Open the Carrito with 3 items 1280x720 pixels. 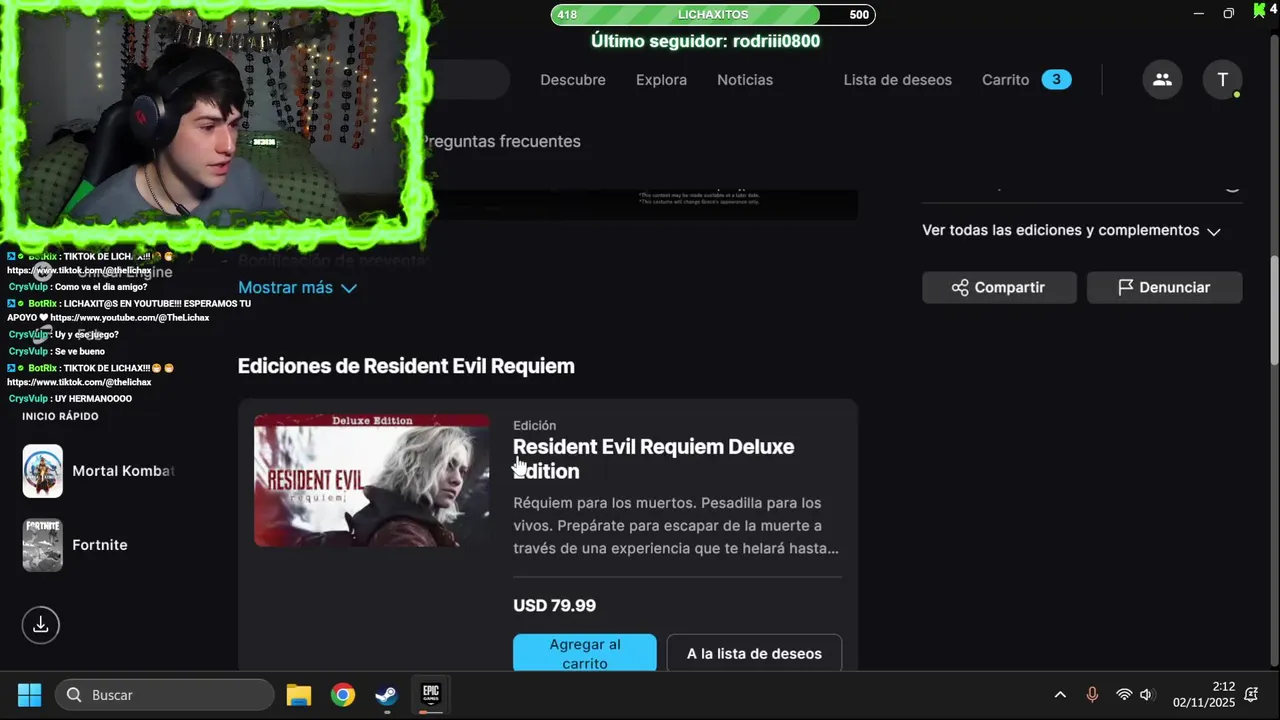(x=1027, y=80)
